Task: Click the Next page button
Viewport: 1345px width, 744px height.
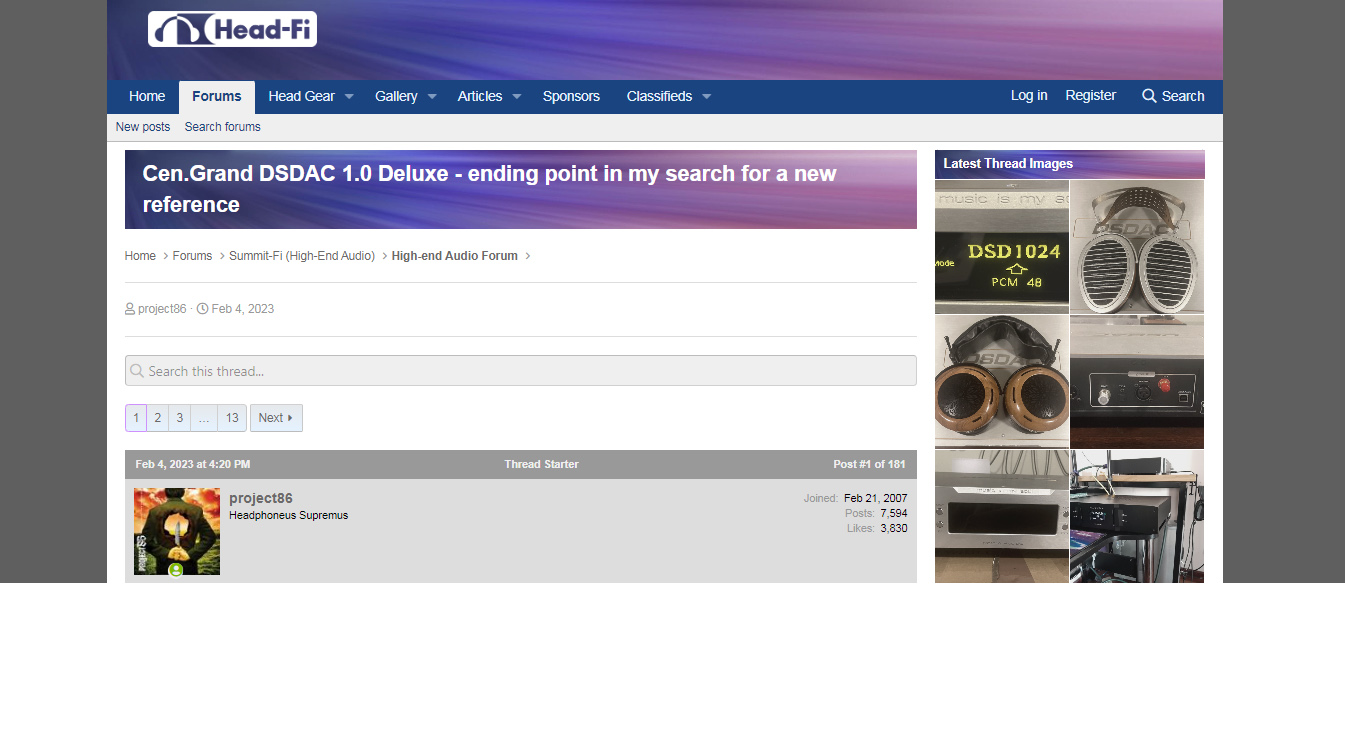Action: tap(276, 418)
